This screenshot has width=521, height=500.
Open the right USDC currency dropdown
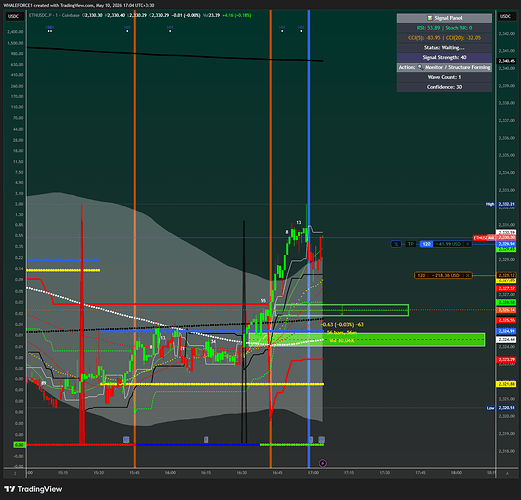tap(505, 16)
